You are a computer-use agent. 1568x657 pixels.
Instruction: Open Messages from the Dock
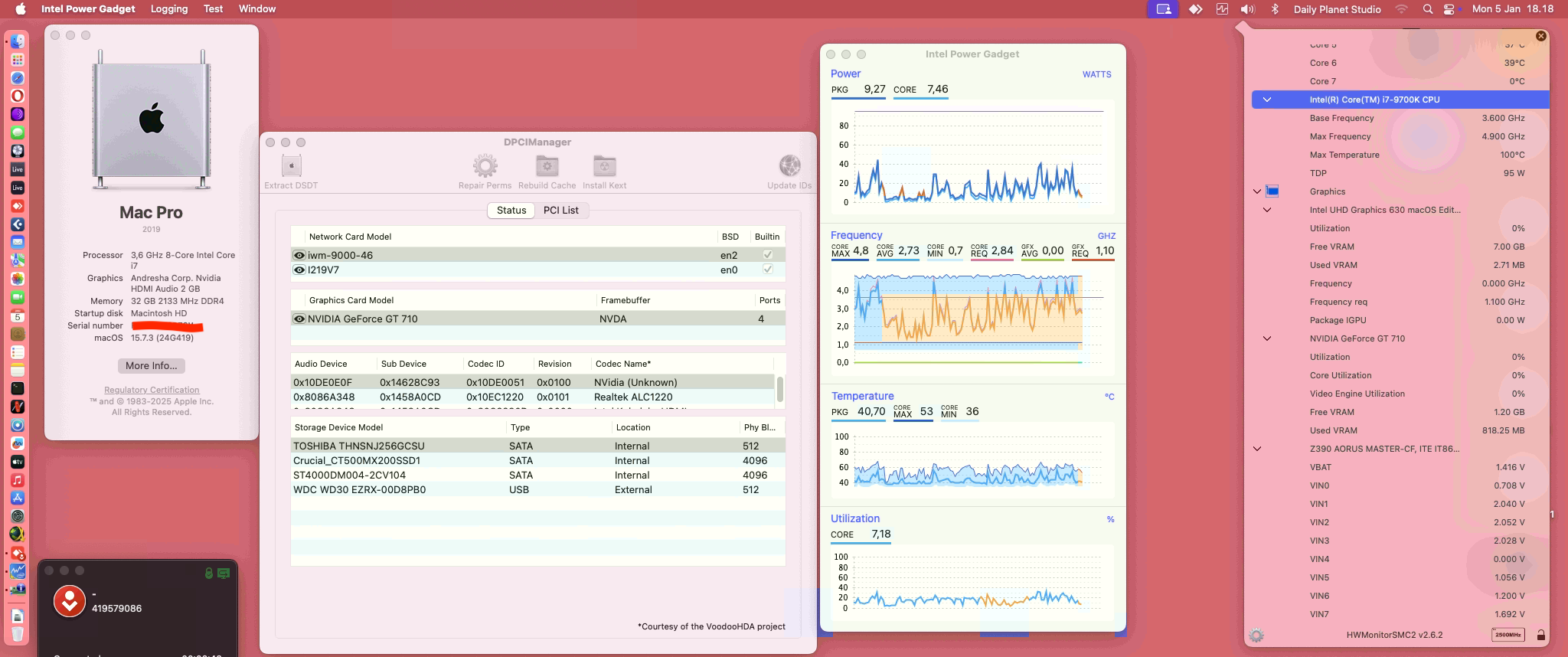coord(17,132)
